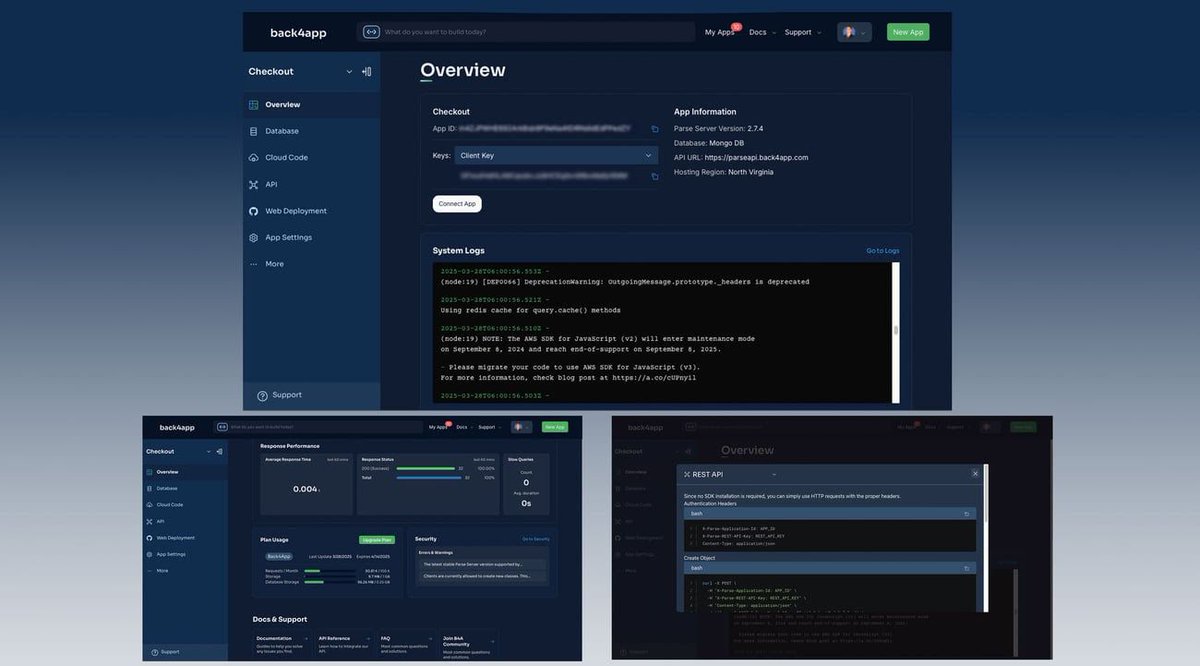Open Web Deployment GitHub icon in System Logs window
Screen dimensions: 1200x666
pyautogui.click(x=254, y=211)
